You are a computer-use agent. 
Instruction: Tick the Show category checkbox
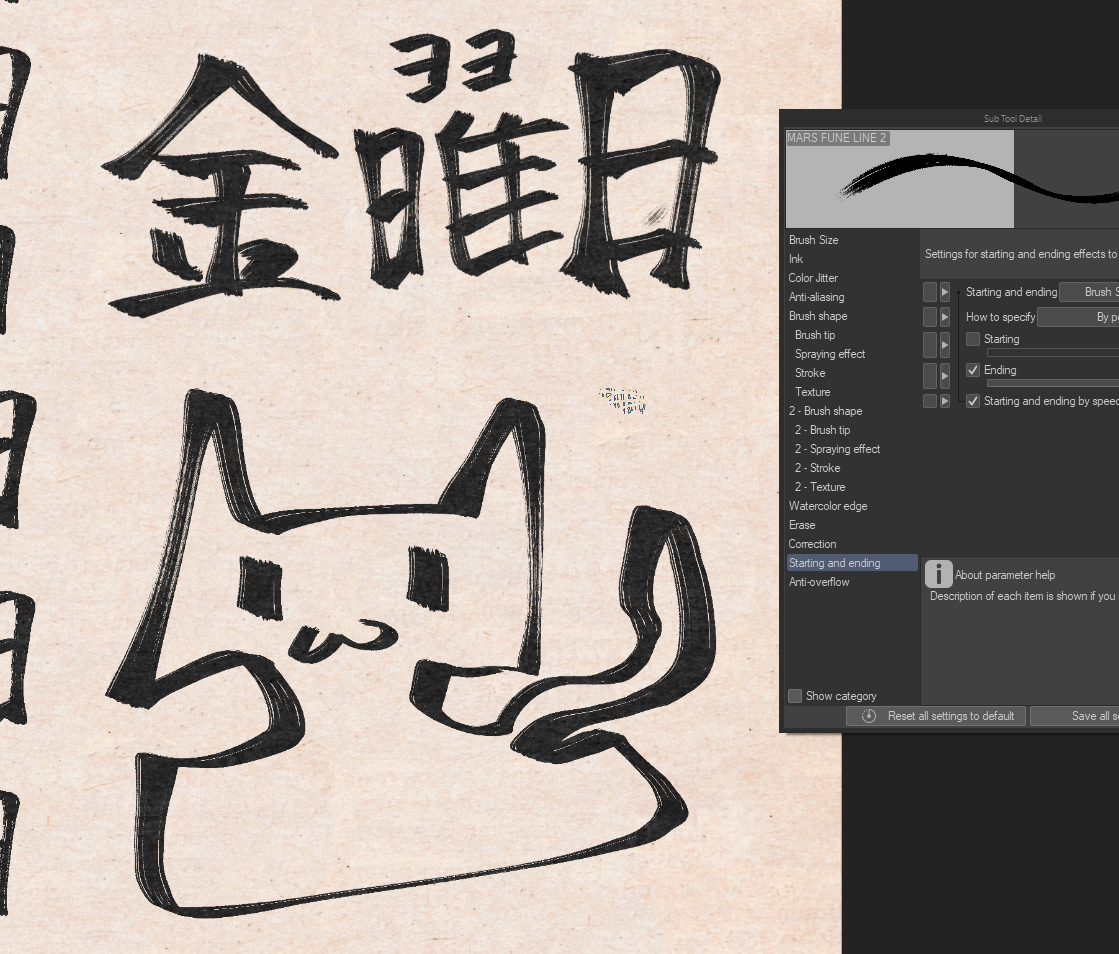[x=795, y=696]
